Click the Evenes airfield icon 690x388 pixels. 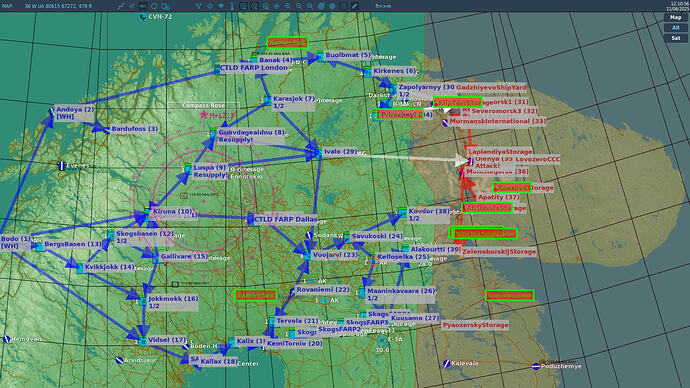pyautogui.click(x=62, y=165)
